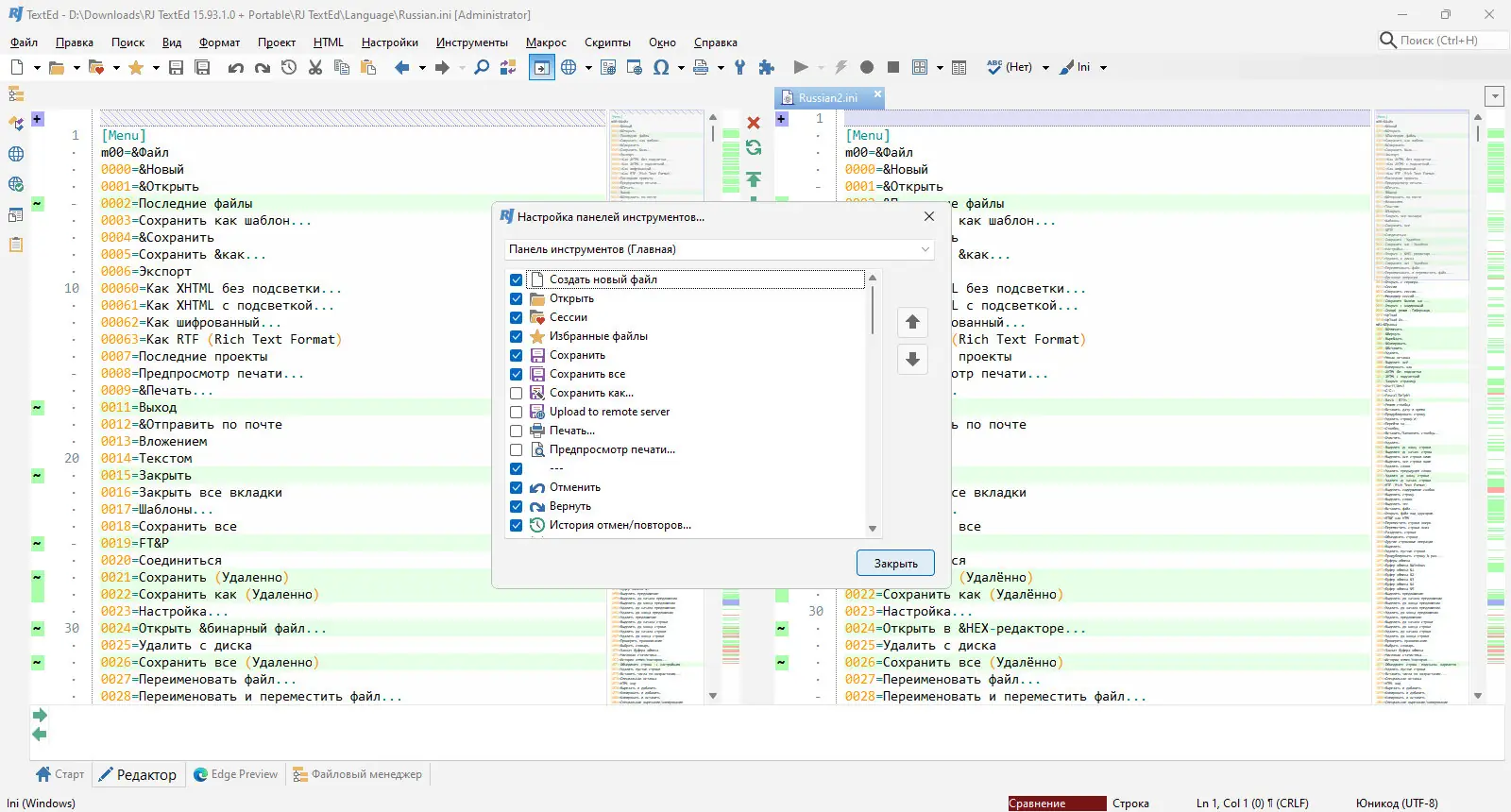Viewport: 1511px width, 812px height.
Task: Click the 'Закрыть' button in dialog
Action: (x=895, y=563)
